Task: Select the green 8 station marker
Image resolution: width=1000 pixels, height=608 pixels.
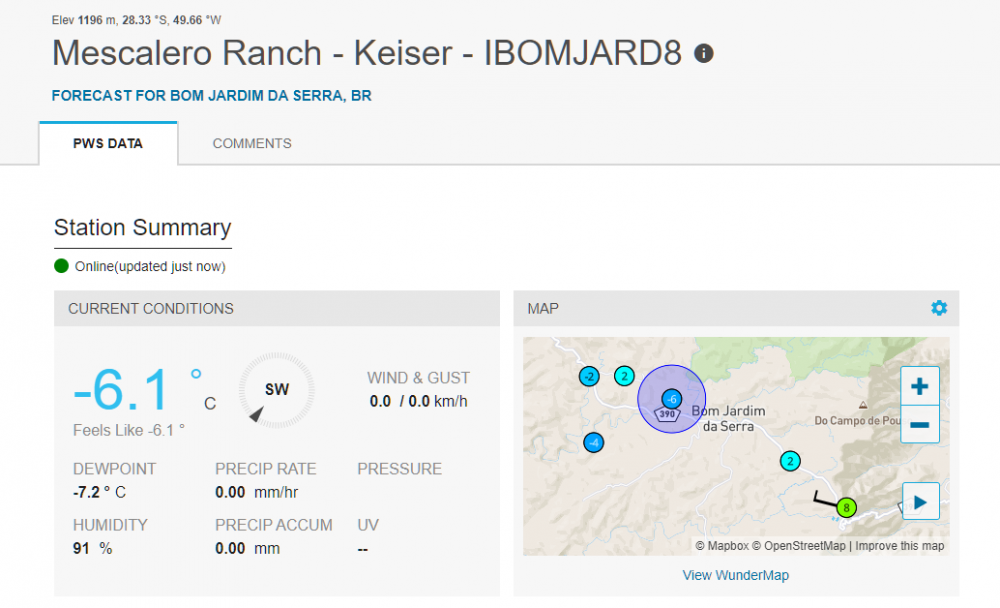Action: coord(846,507)
